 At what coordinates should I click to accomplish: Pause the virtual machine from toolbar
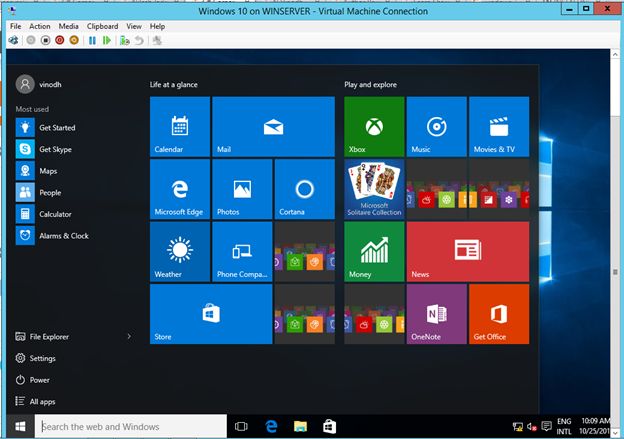coord(92,40)
